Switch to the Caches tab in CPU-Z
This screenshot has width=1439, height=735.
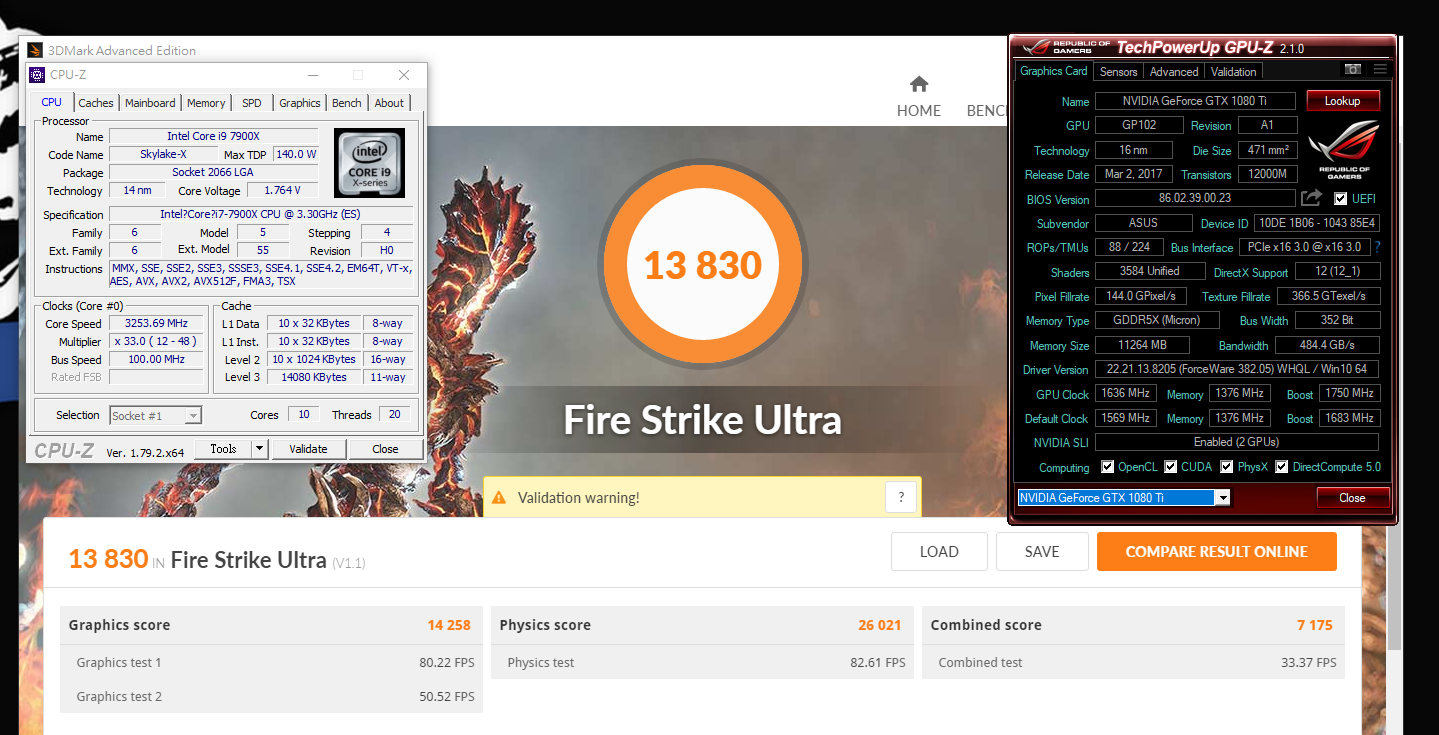(x=96, y=103)
